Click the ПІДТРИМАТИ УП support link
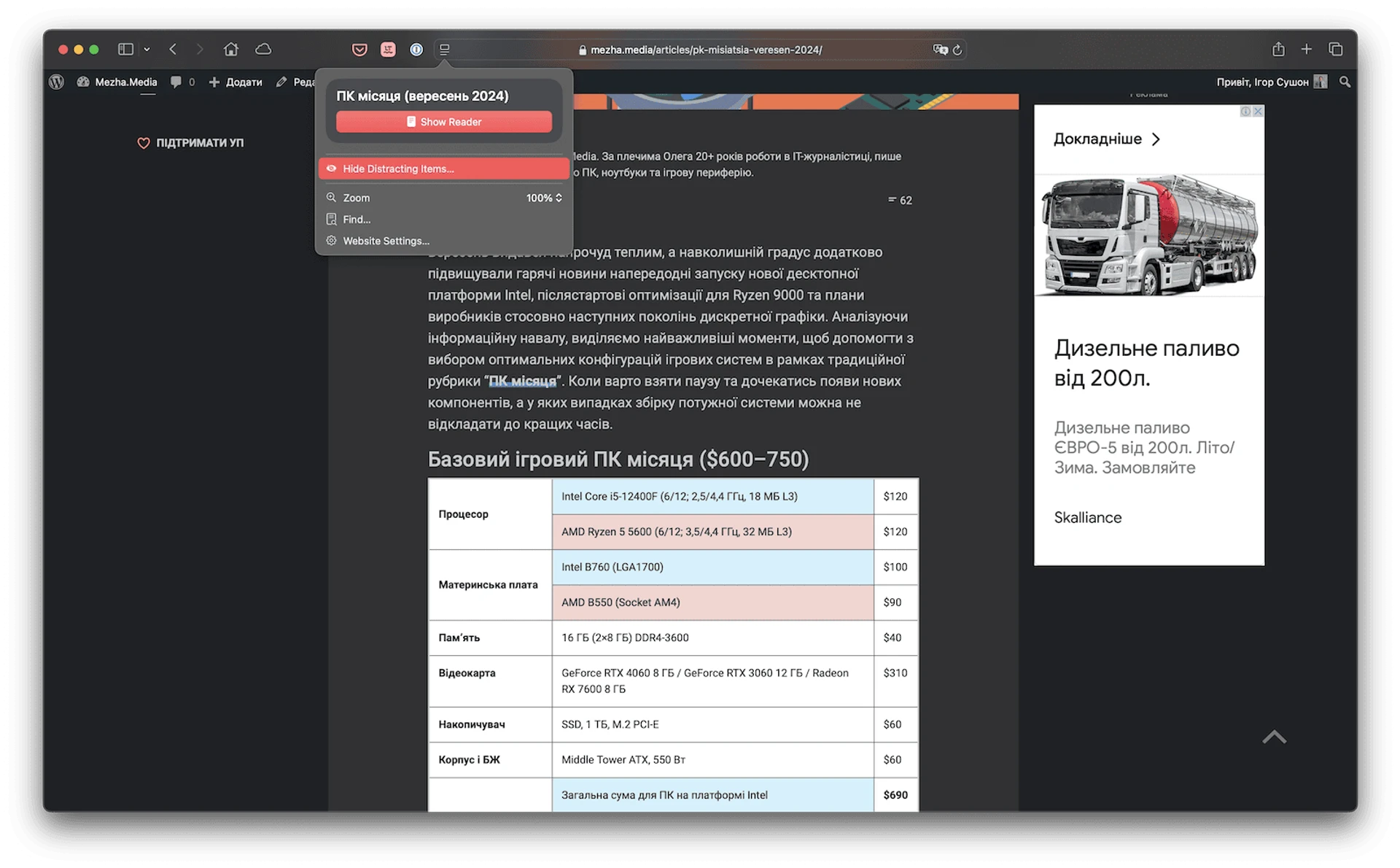Viewport: 1400px width, 868px height. tap(190, 143)
